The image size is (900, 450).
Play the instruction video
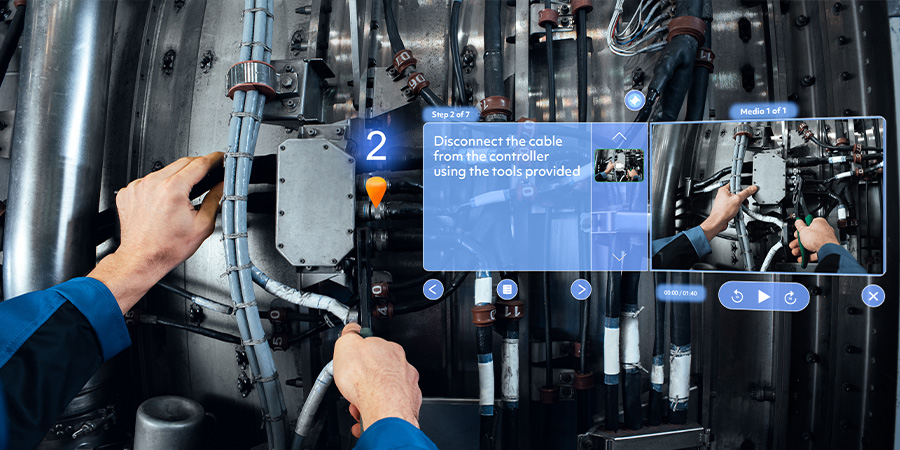pyautogui.click(x=764, y=297)
